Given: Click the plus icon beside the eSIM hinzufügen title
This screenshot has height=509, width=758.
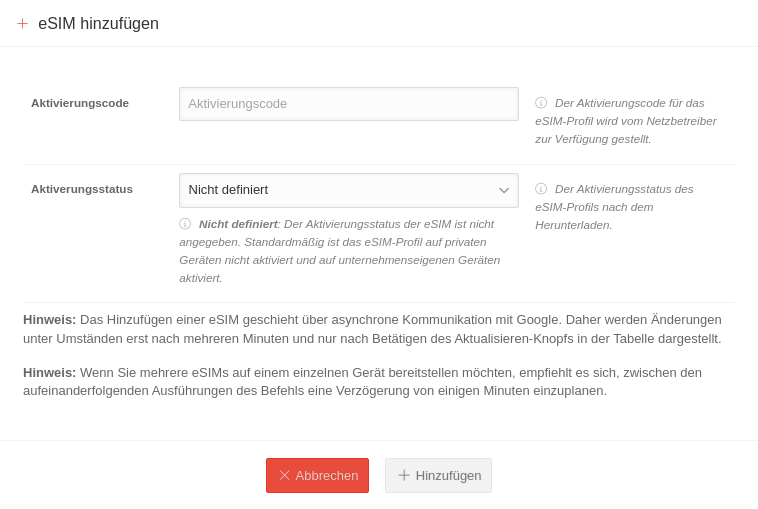Looking at the screenshot, I should click(22, 23).
